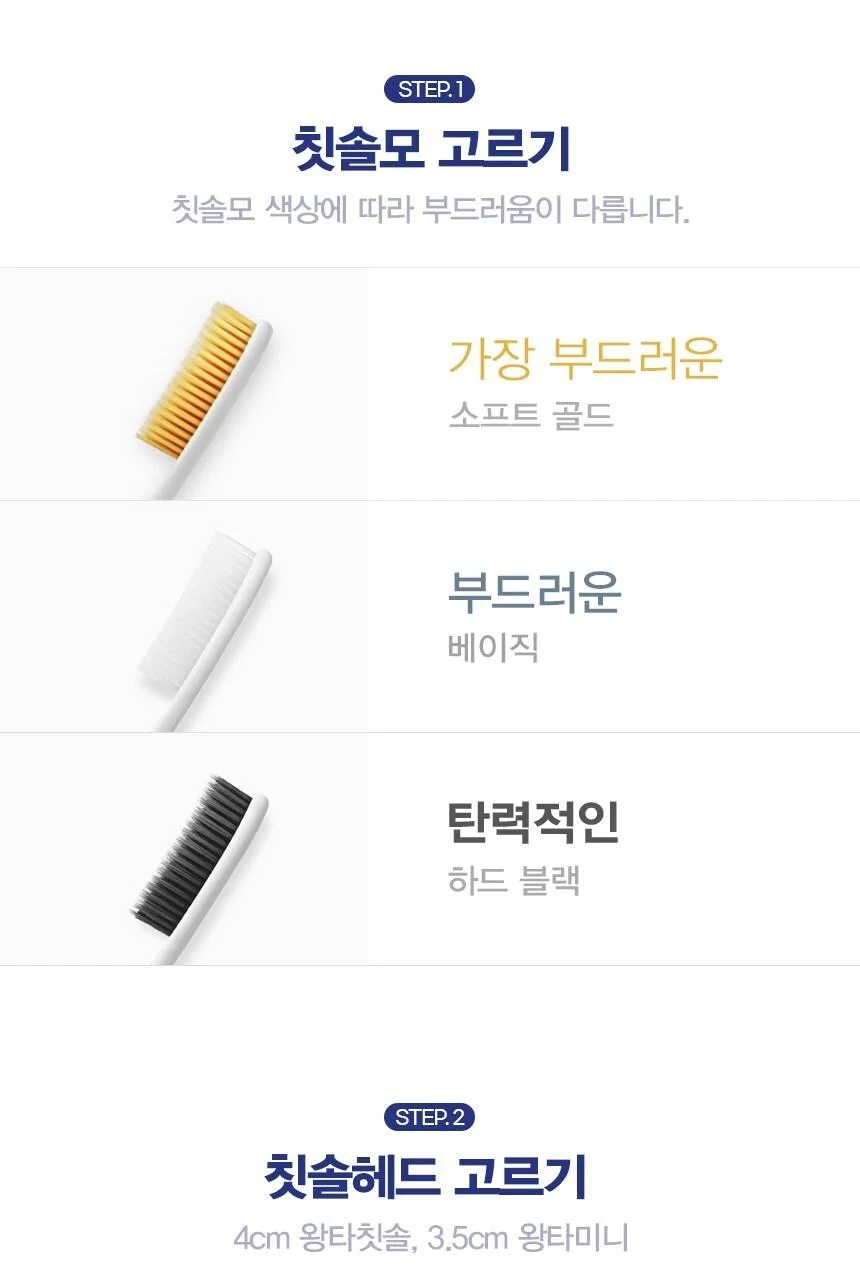Choose the 부드러운 option label
Image resolution: width=860 pixels, height=1280 pixels.
pyautogui.click(x=534, y=591)
